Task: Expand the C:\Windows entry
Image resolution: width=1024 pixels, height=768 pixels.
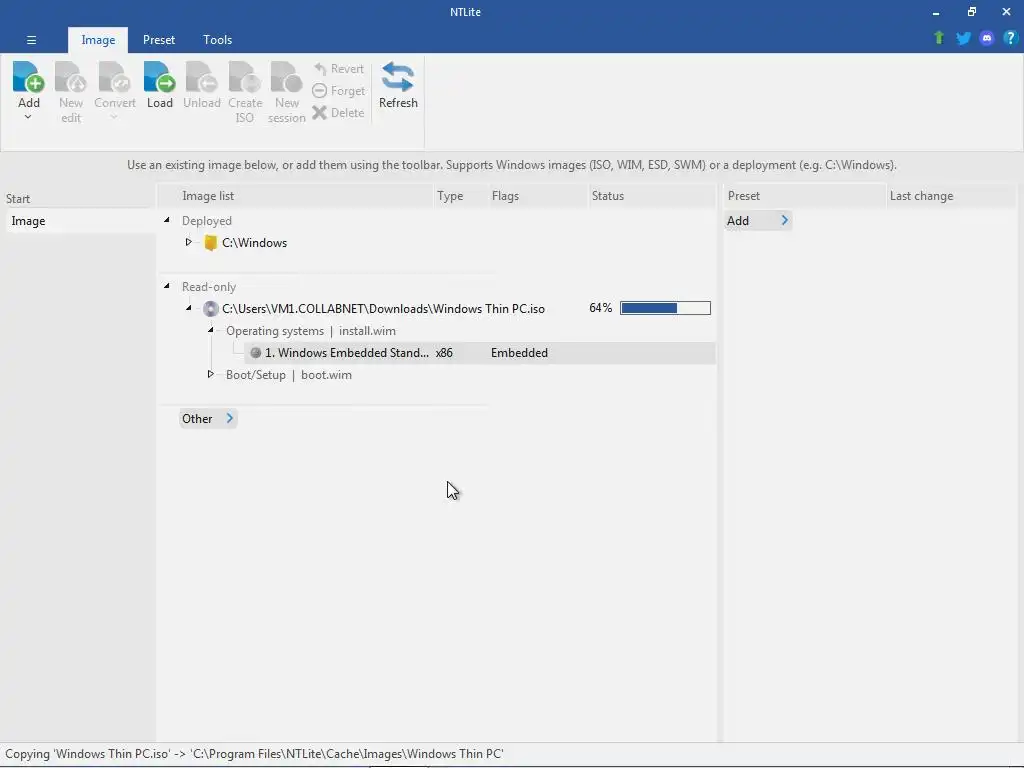Action: (188, 242)
